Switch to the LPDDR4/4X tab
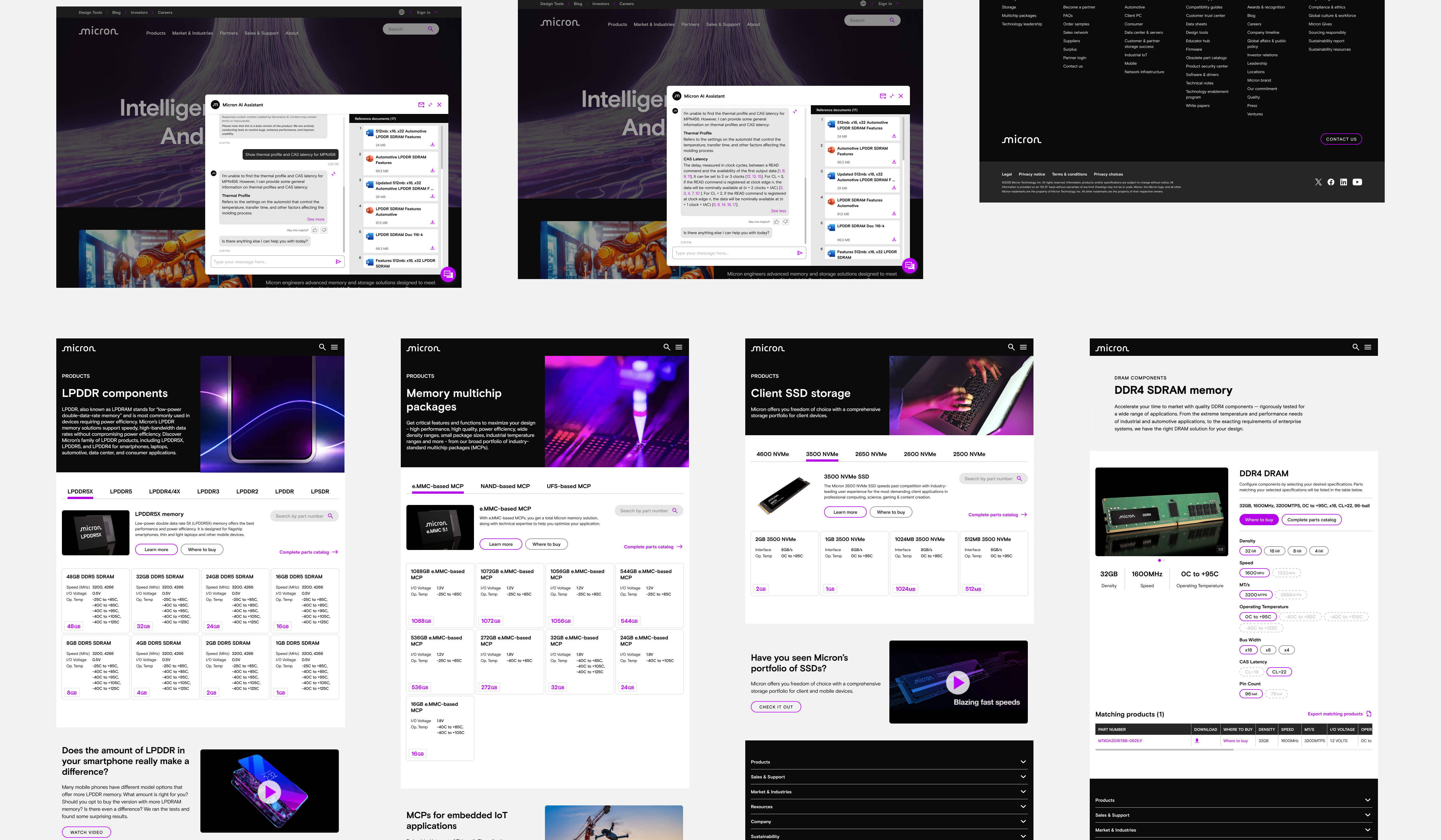This screenshot has height=840, width=1441. click(x=164, y=491)
